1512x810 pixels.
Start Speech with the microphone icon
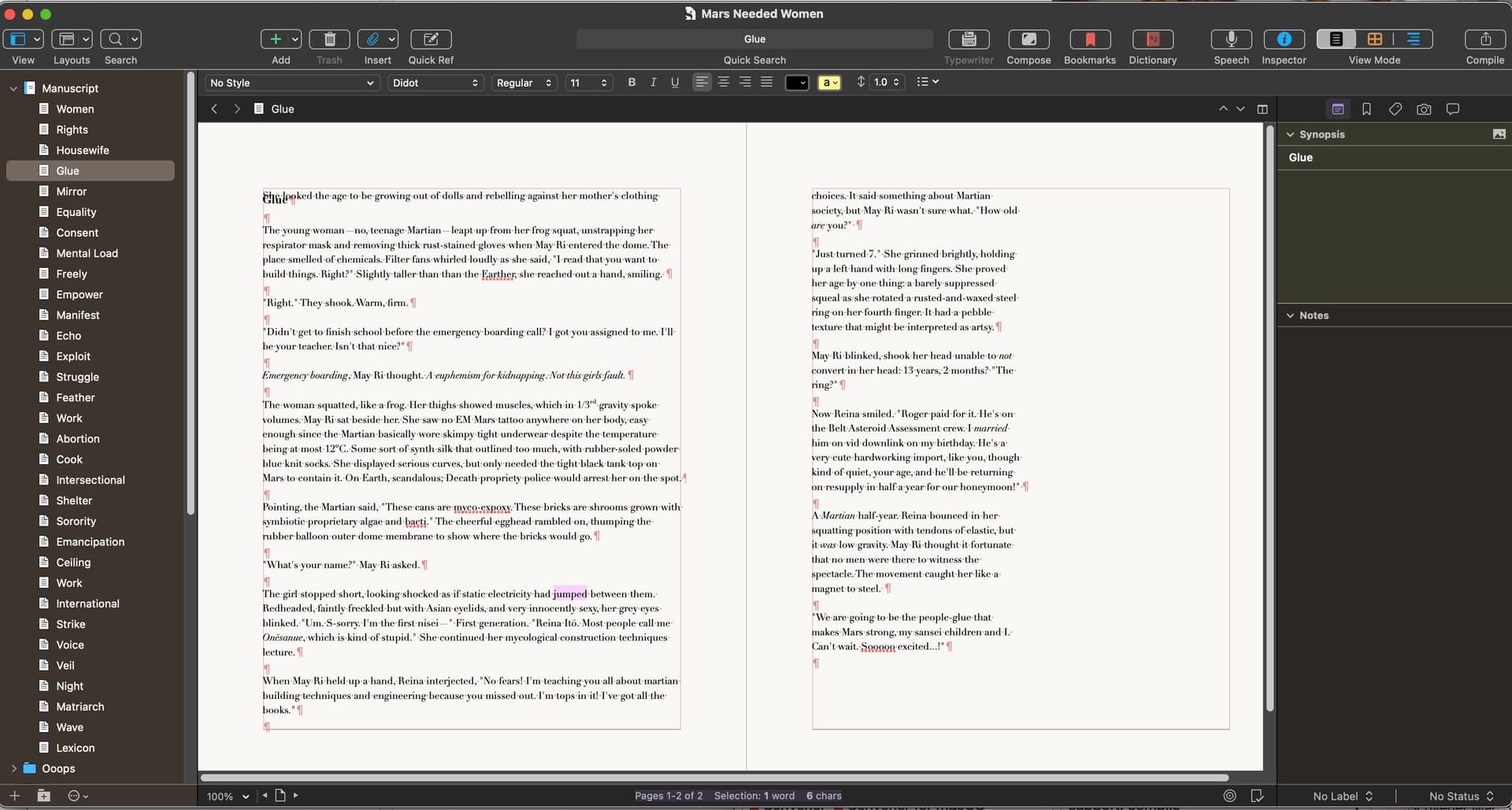1232,39
